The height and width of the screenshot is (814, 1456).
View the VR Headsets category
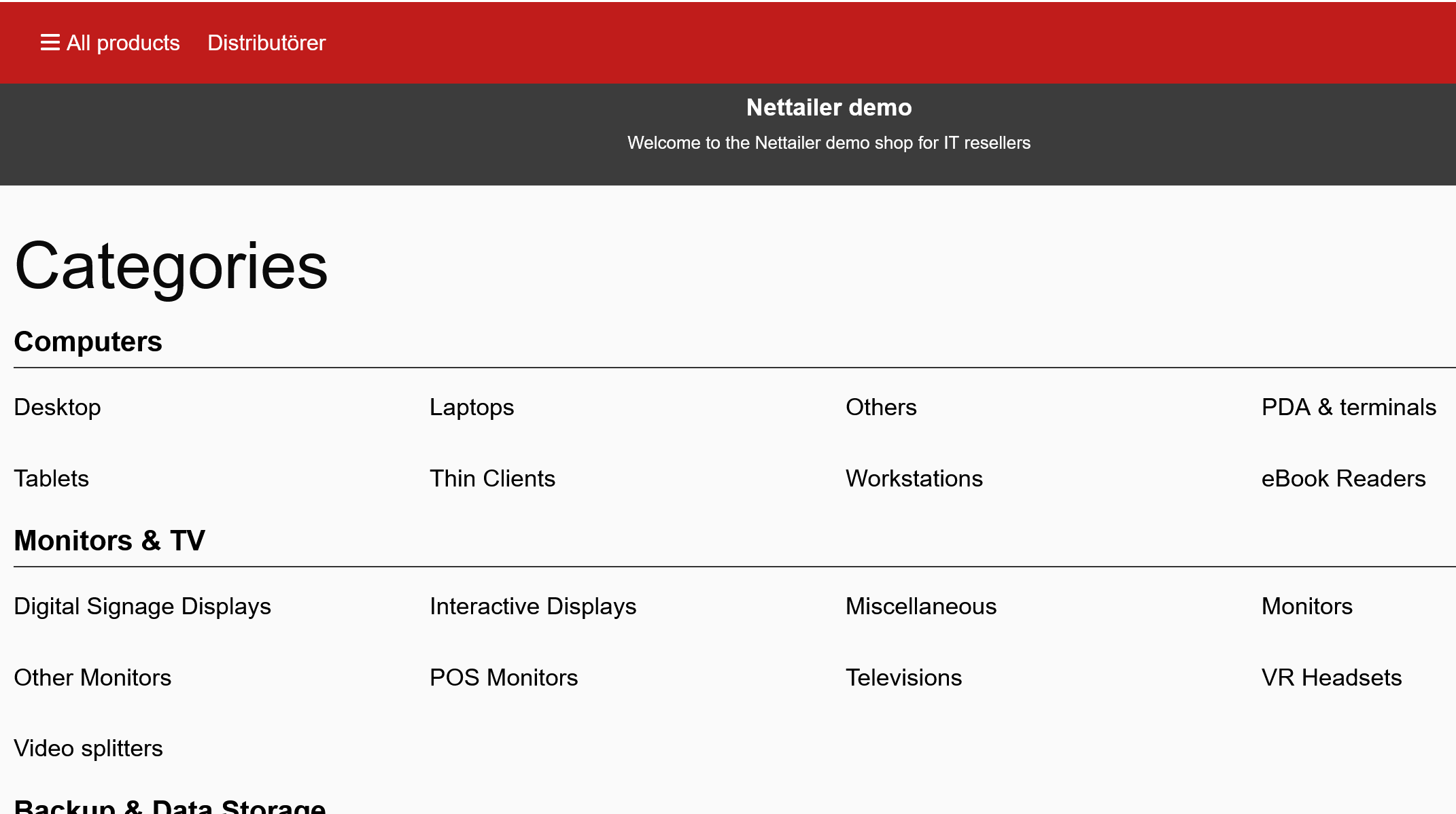(1332, 677)
